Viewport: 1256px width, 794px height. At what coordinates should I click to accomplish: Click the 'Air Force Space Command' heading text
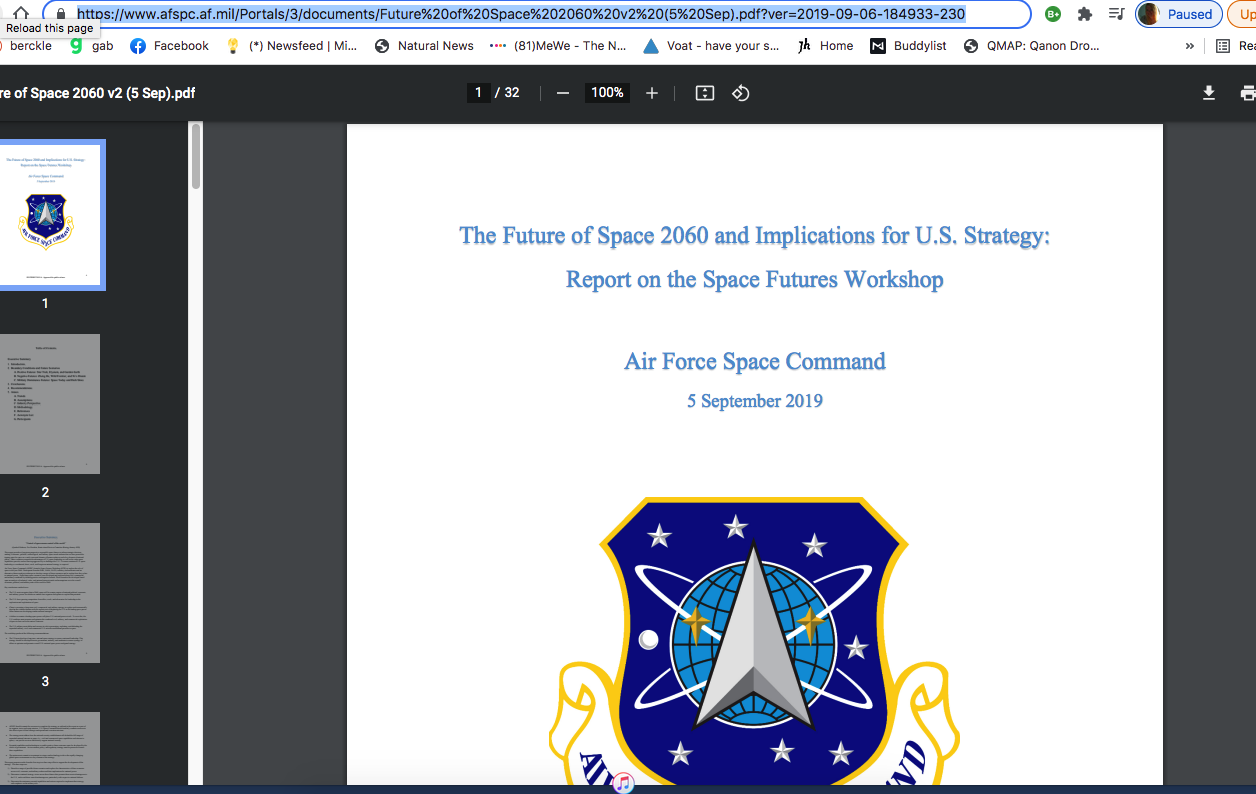click(755, 361)
